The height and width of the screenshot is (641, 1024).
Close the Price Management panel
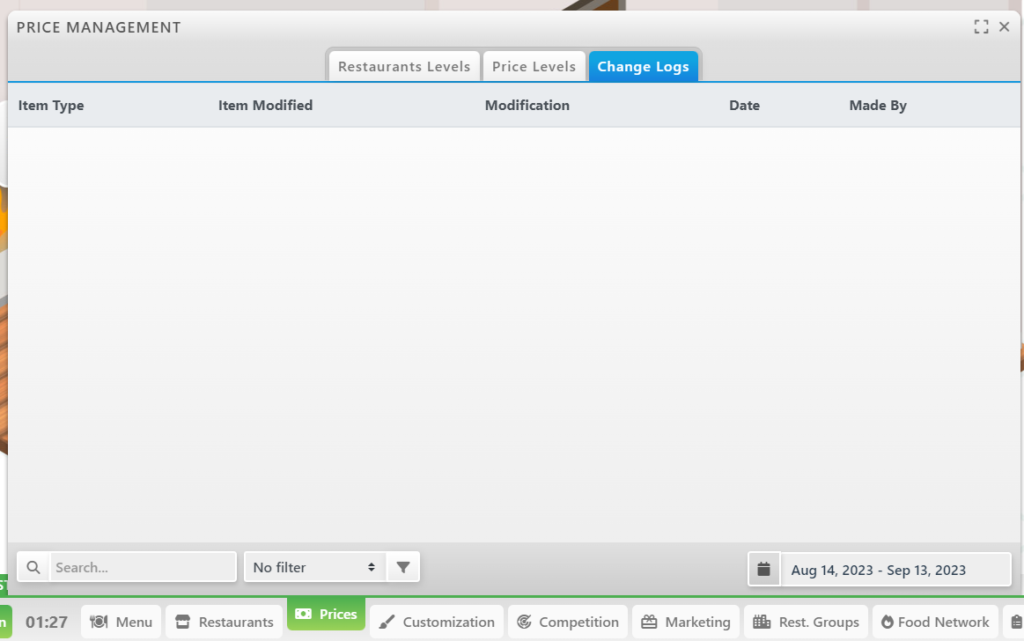1004,27
